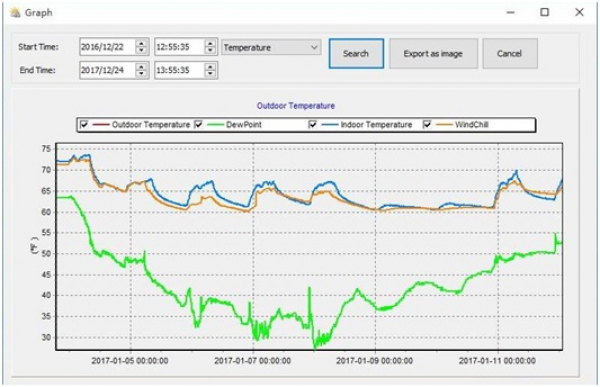Click x-axis label 2017-01-11 00:00:00
Image resolution: width=600 pixels, height=387 pixels.
point(497,361)
